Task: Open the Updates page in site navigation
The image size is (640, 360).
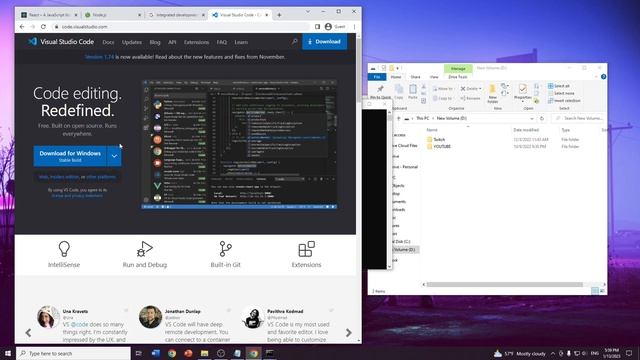Action: 131,42
